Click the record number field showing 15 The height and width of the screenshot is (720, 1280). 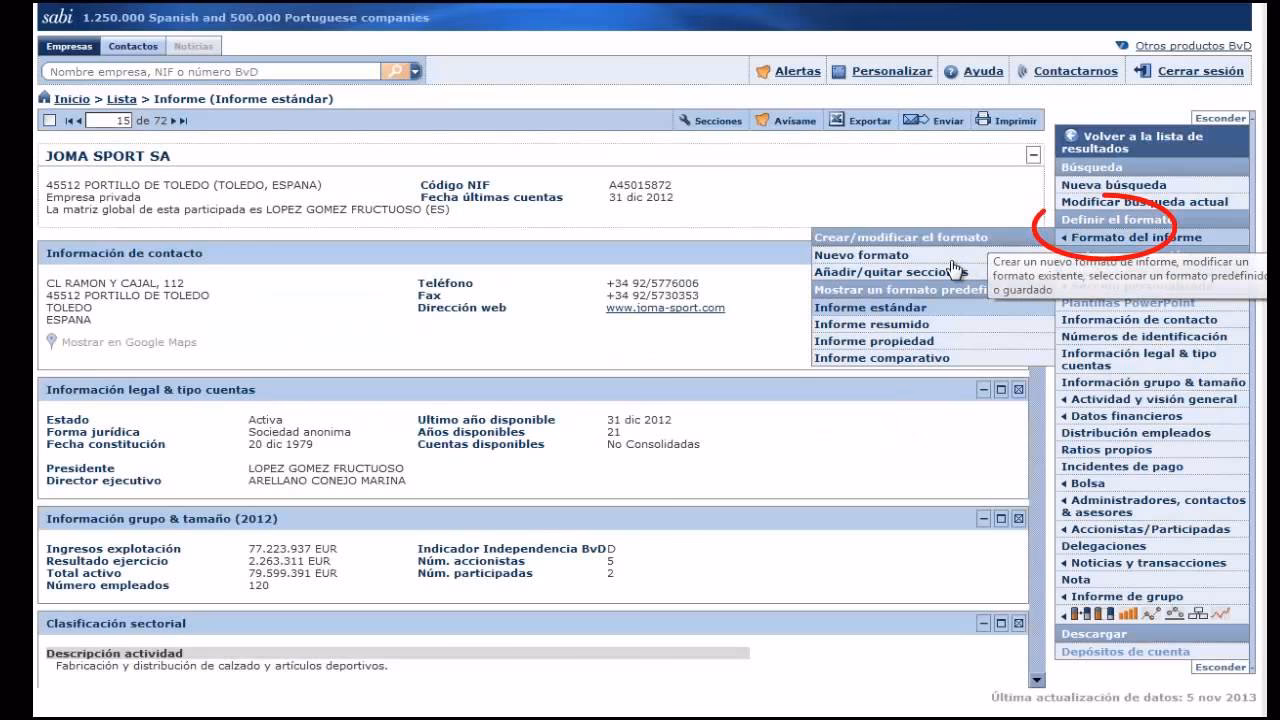(x=109, y=121)
